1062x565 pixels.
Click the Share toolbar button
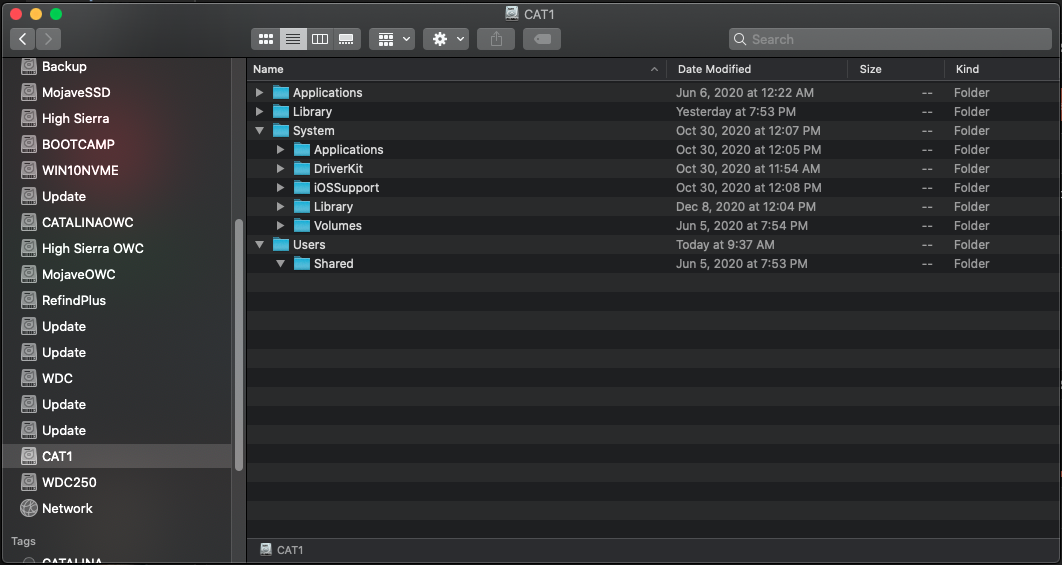point(496,39)
